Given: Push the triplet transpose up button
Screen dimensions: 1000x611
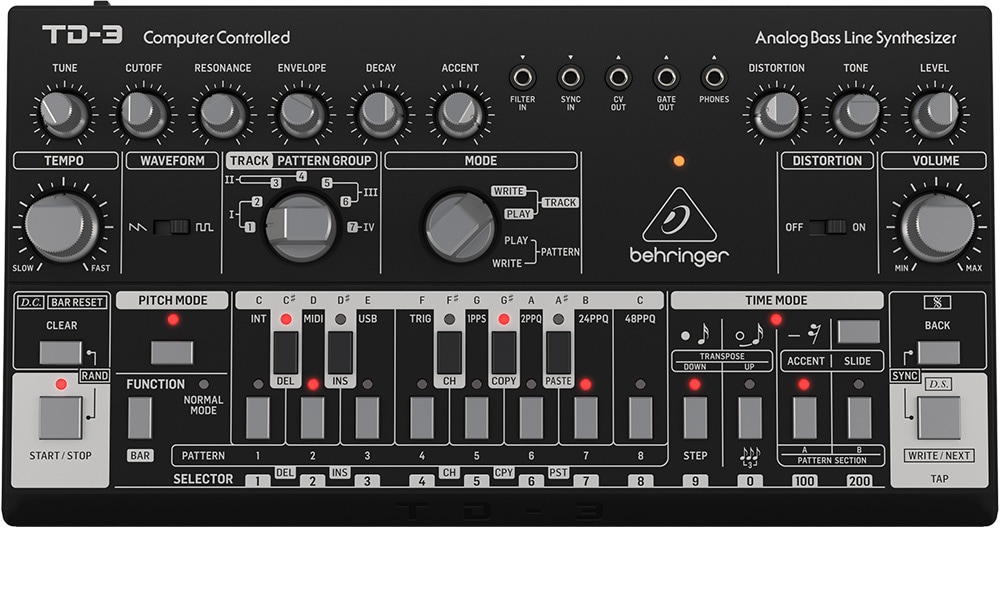Looking at the screenshot, I should (750, 418).
